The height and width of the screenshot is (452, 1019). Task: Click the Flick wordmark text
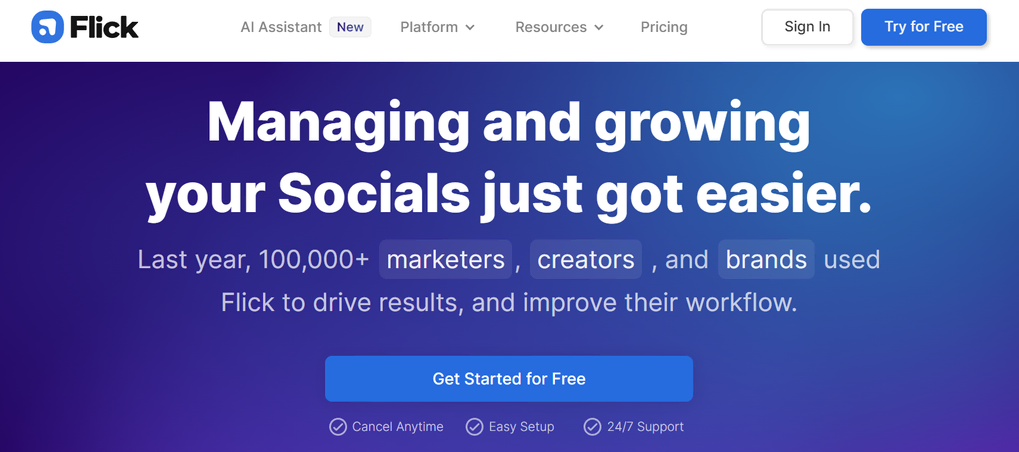[104, 27]
